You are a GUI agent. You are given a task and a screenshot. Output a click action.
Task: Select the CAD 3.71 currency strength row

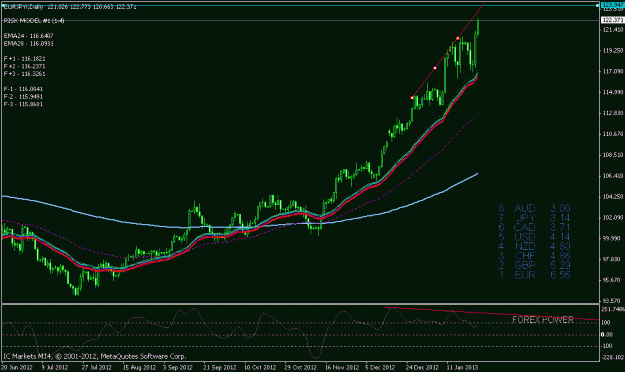534,227
